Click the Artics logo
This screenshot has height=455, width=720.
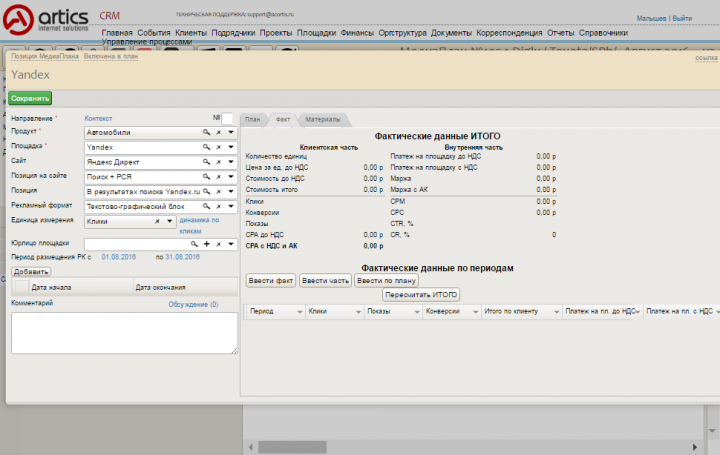coord(45,20)
